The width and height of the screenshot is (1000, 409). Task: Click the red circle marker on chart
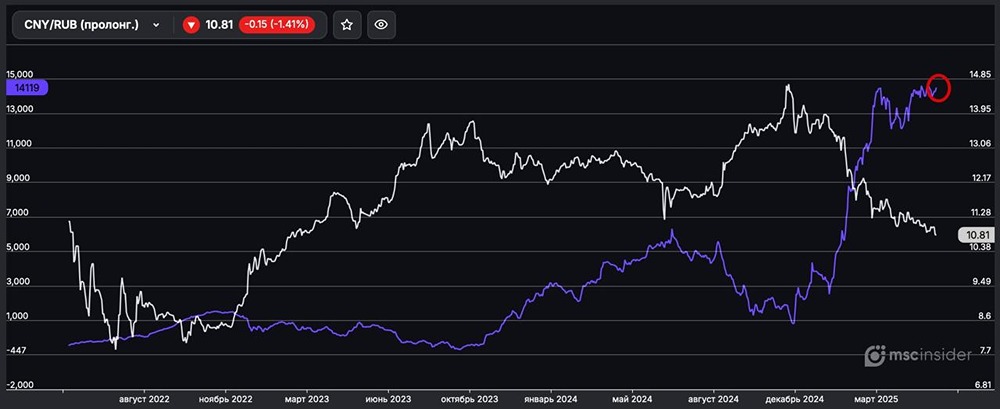(x=938, y=88)
